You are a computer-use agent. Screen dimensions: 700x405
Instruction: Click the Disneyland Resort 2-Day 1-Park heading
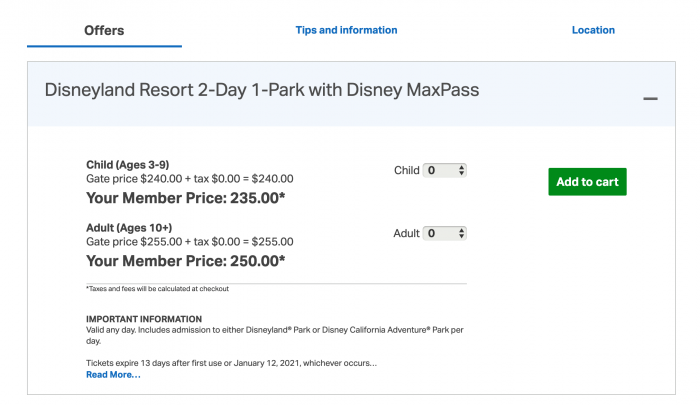coord(262,90)
